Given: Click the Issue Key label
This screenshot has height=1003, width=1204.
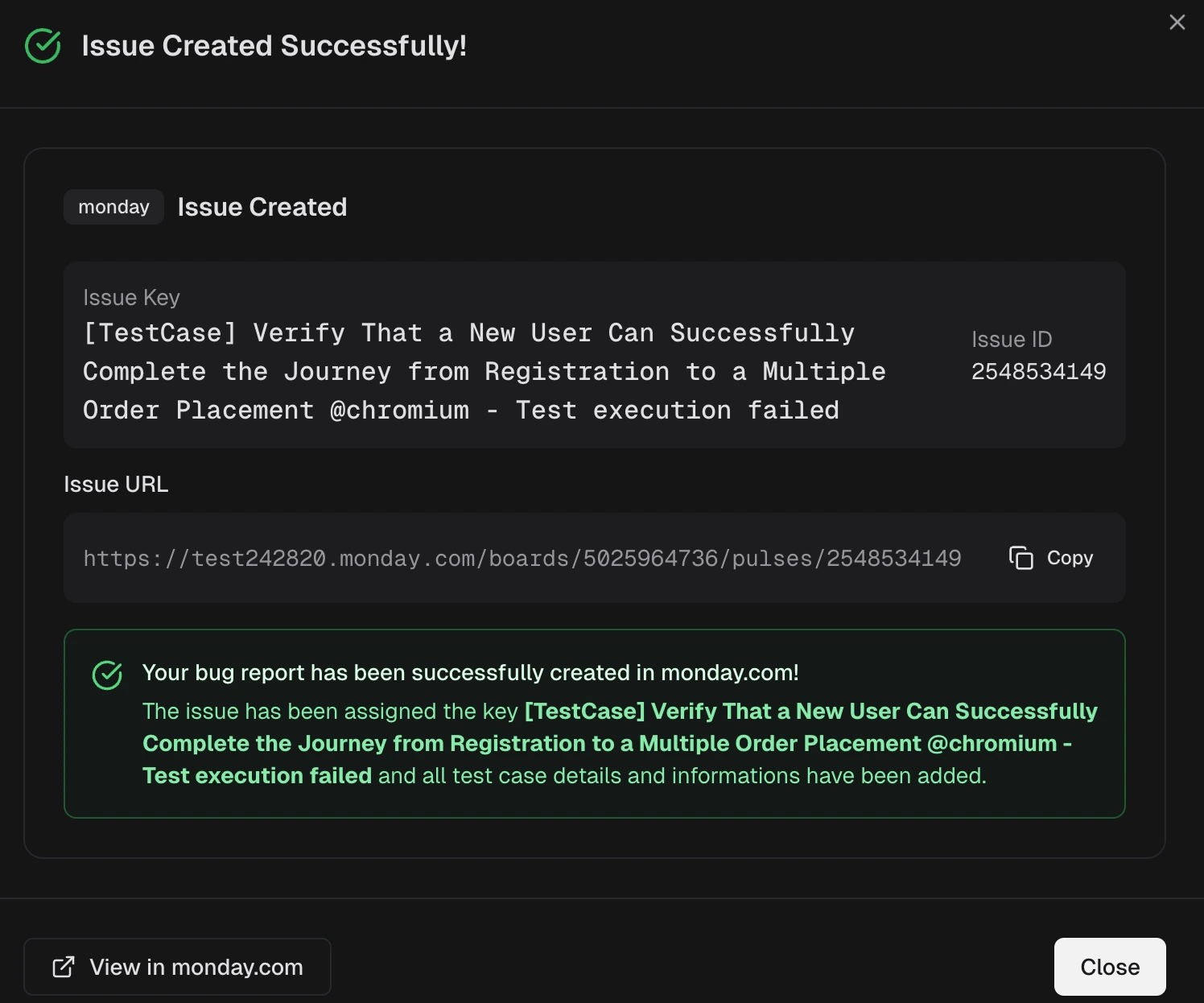Looking at the screenshot, I should (131, 297).
